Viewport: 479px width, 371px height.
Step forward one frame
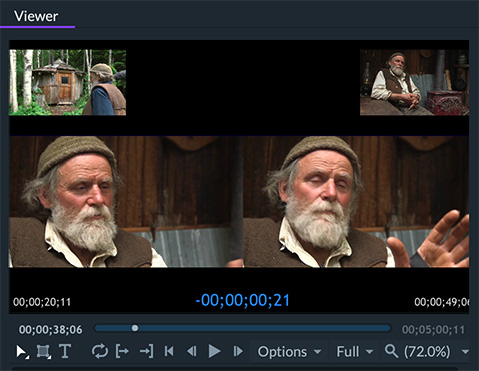click(x=238, y=351)
